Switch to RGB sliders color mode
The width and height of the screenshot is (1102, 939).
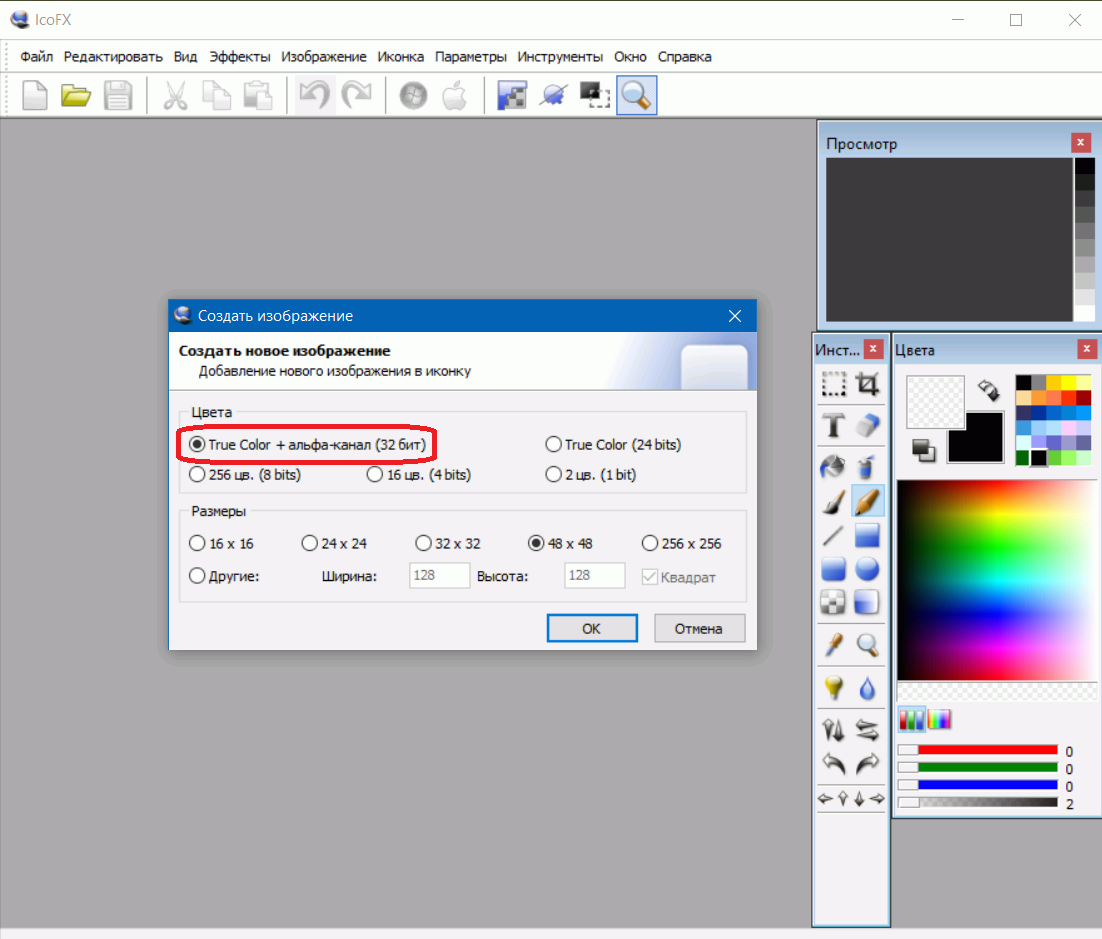pos(912,720)
